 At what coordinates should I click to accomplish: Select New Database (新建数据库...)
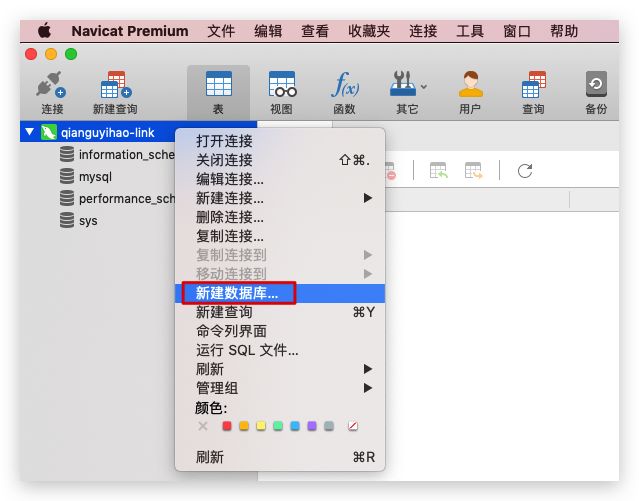click(280, 293)
